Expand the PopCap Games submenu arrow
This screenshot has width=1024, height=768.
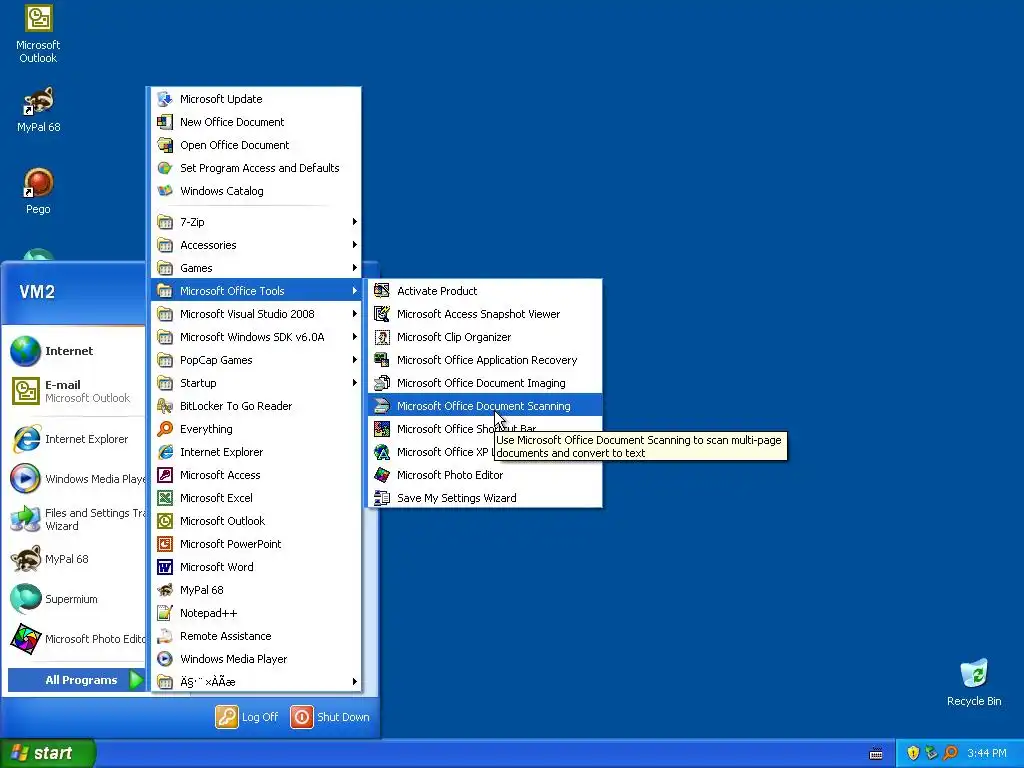click(x=354, y=360)
